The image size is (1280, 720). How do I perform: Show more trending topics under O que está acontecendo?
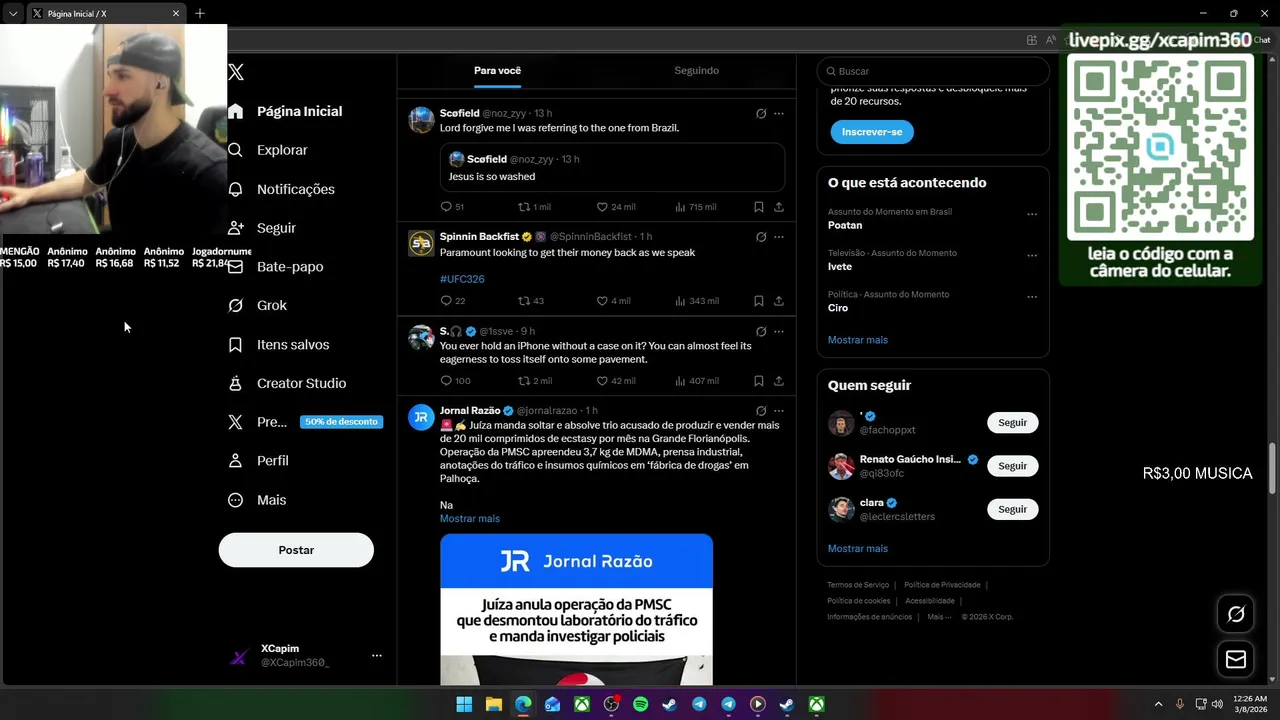click(858, 340)
